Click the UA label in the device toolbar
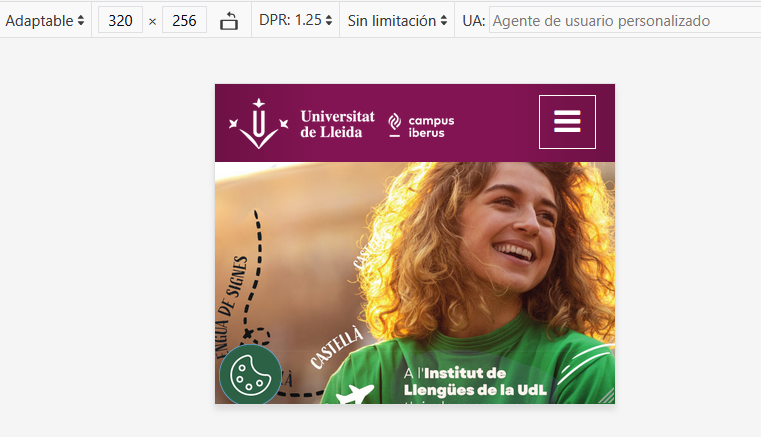Screen dimensions: 761x437 [473, 20]
